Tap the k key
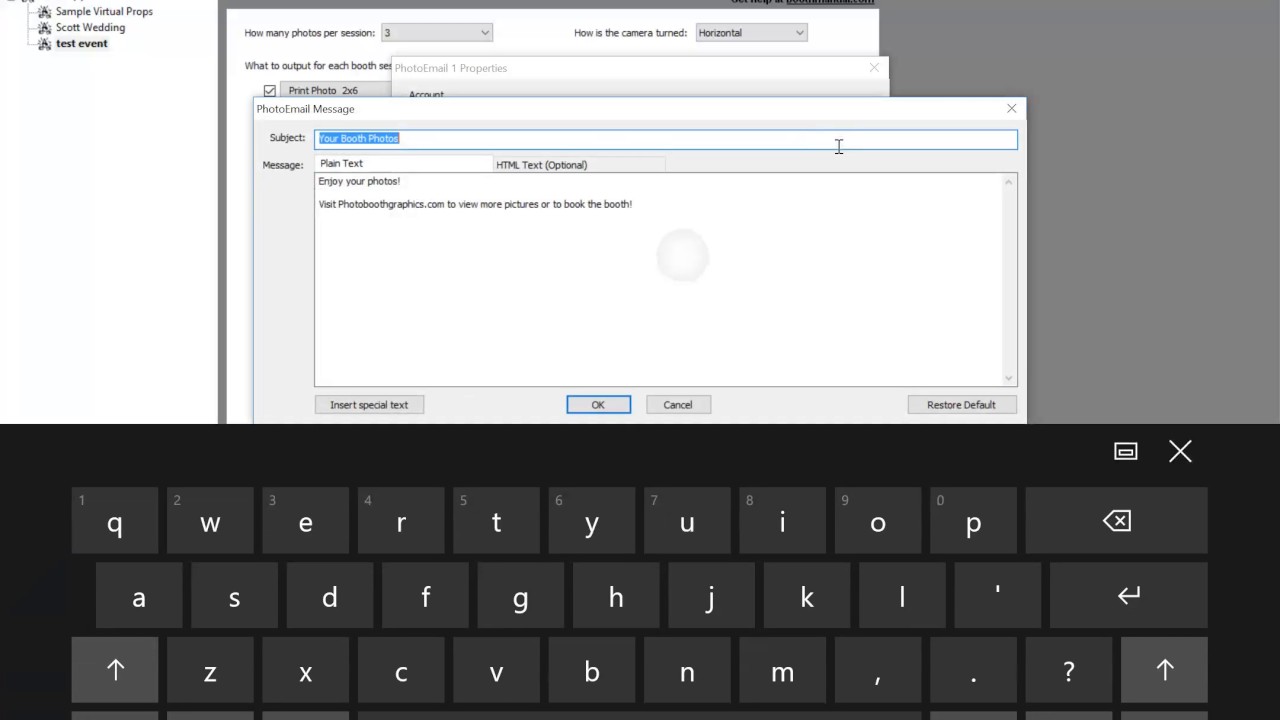This screenshot has width=1280, height=720. (807, 596)
